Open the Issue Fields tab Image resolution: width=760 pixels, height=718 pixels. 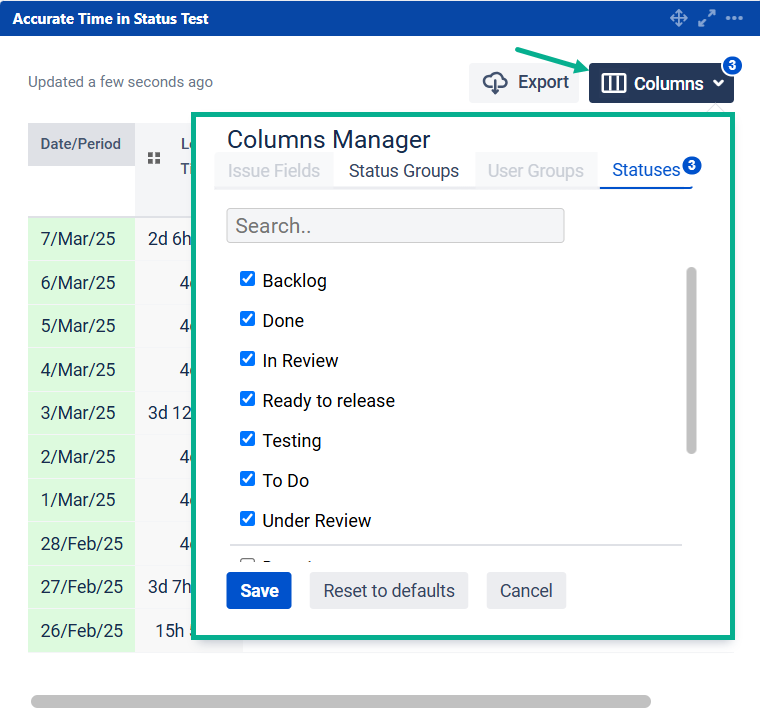point(274,171)
